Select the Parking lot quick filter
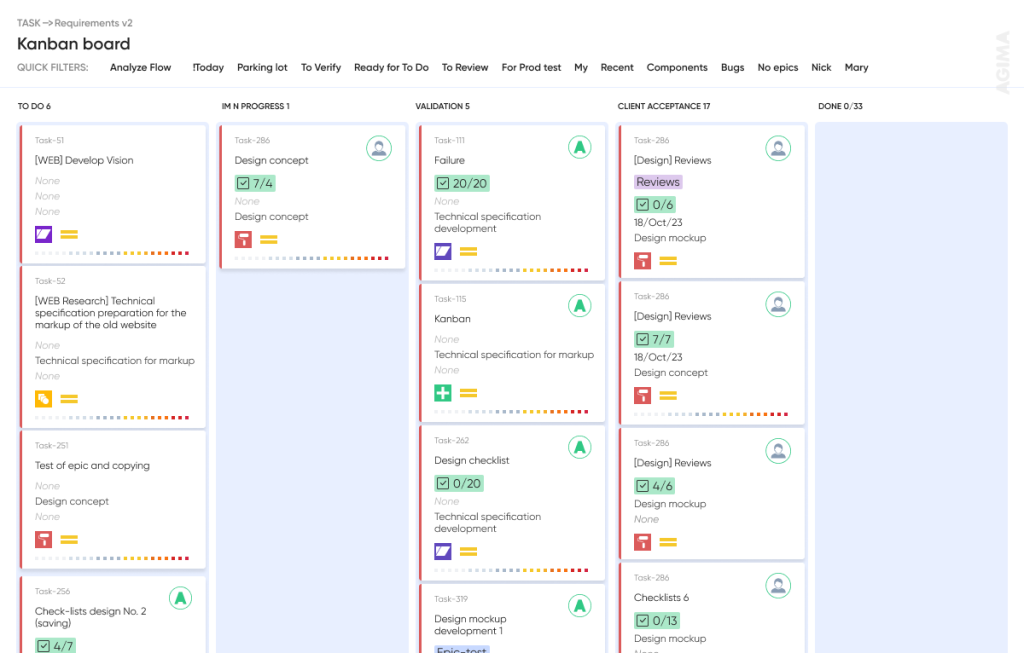The image size is (1024, 653). pyautogui.click(x=262, y=67)
